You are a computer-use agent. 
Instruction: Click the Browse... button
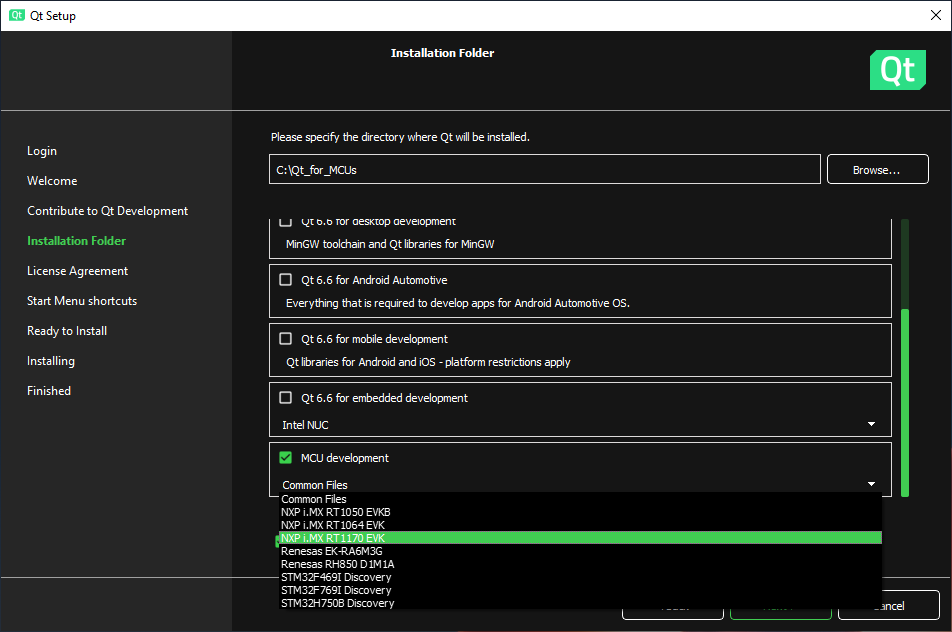pos(877,170)
